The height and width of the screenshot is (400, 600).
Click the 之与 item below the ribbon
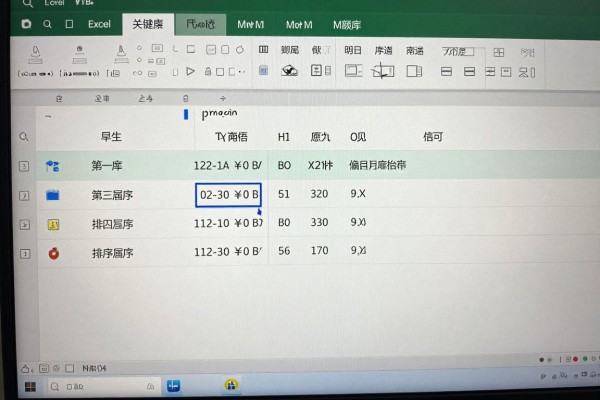point(145,99)
